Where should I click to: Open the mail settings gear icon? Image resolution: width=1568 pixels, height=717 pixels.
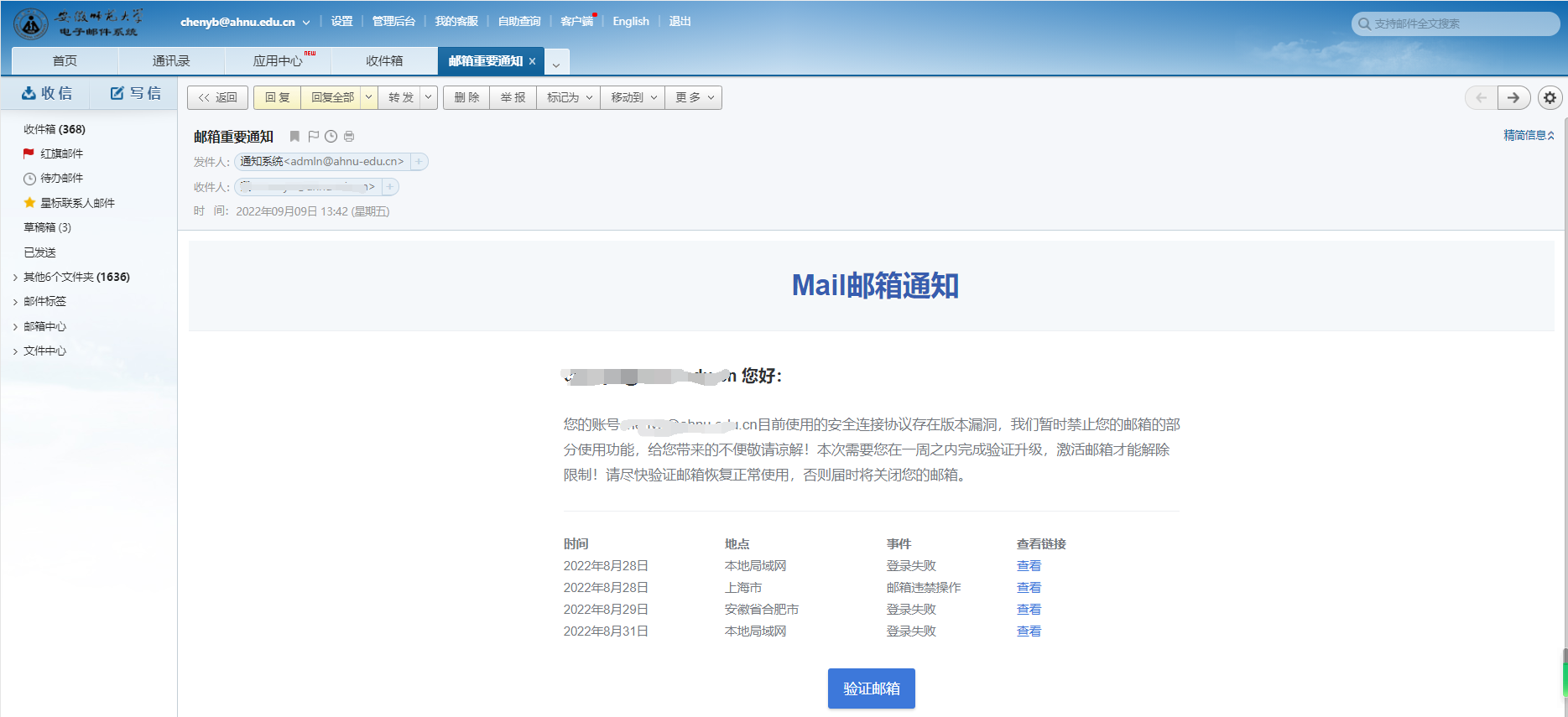[x=1550, y=98]
